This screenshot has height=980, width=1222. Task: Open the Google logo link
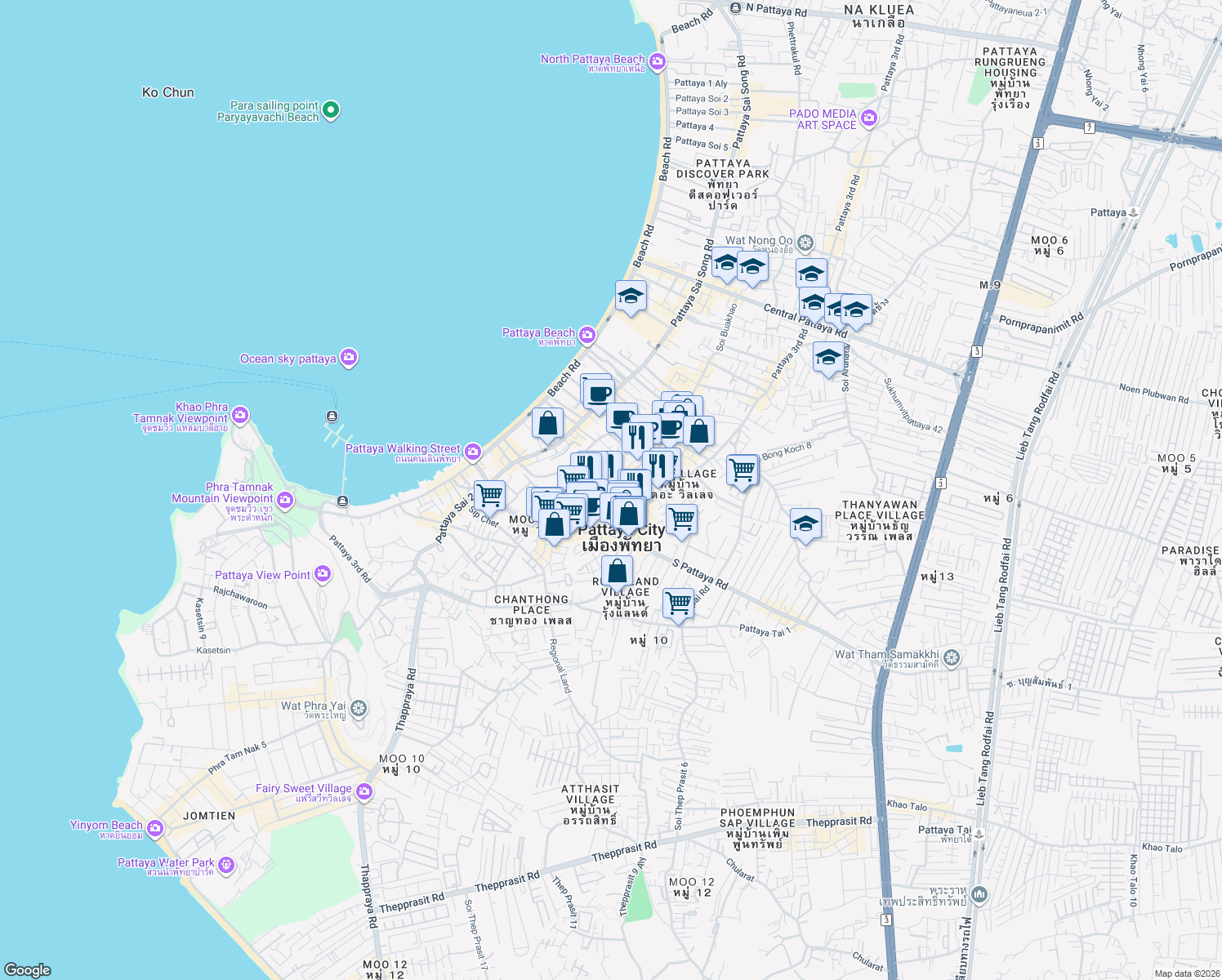tap(27, 970)
